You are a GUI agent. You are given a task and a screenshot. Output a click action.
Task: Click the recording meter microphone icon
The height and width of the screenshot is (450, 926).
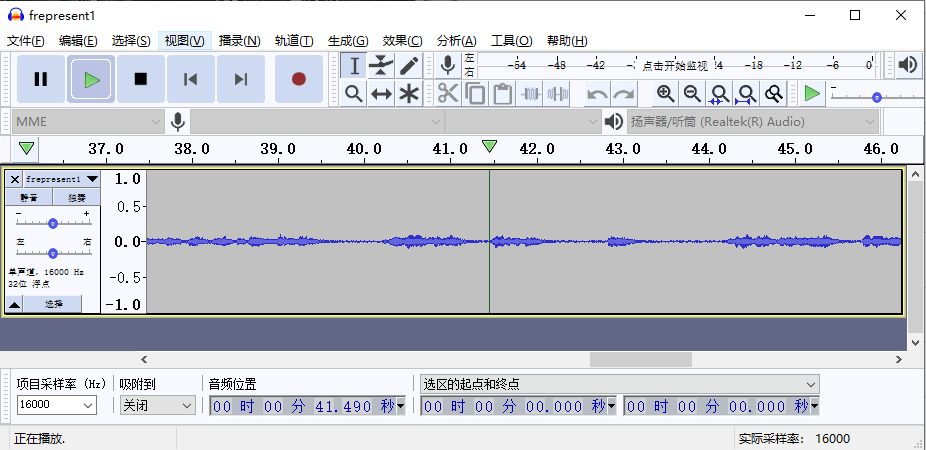click(448, 65)
